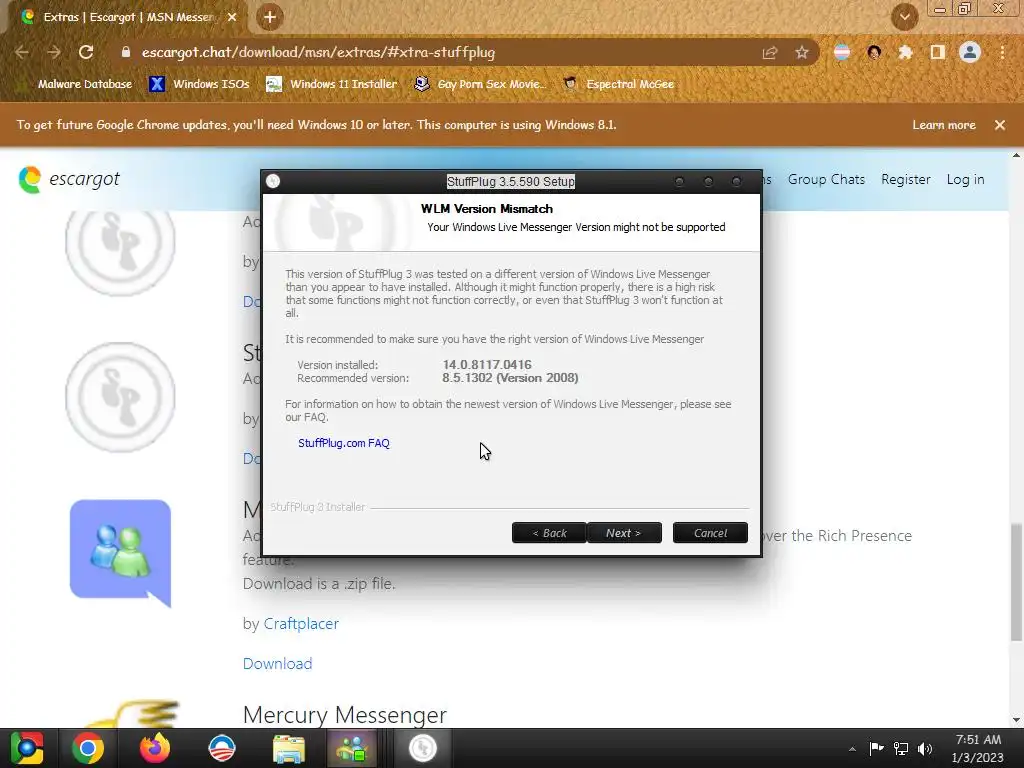The width and height of the screenshot is (1024, 768).
Task: Click the recommended version 8.5.1302 text
Action: click(510, 377)
